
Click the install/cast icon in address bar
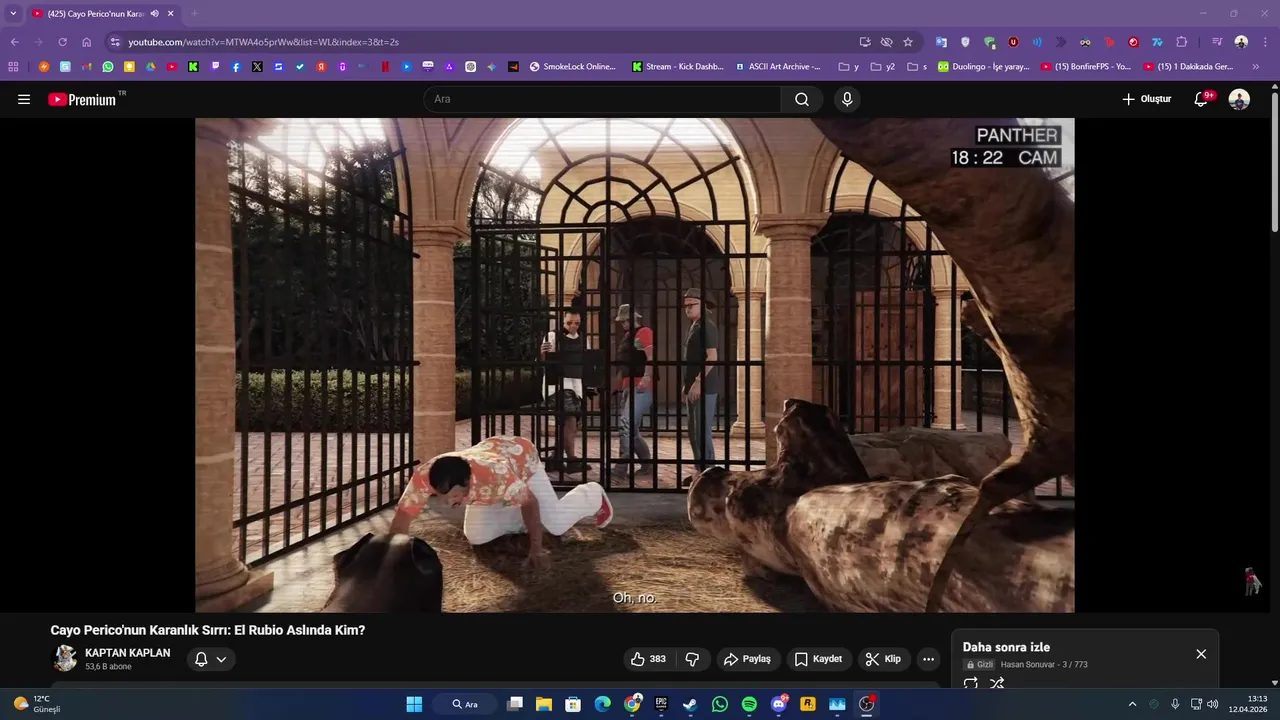pos(865,42)
